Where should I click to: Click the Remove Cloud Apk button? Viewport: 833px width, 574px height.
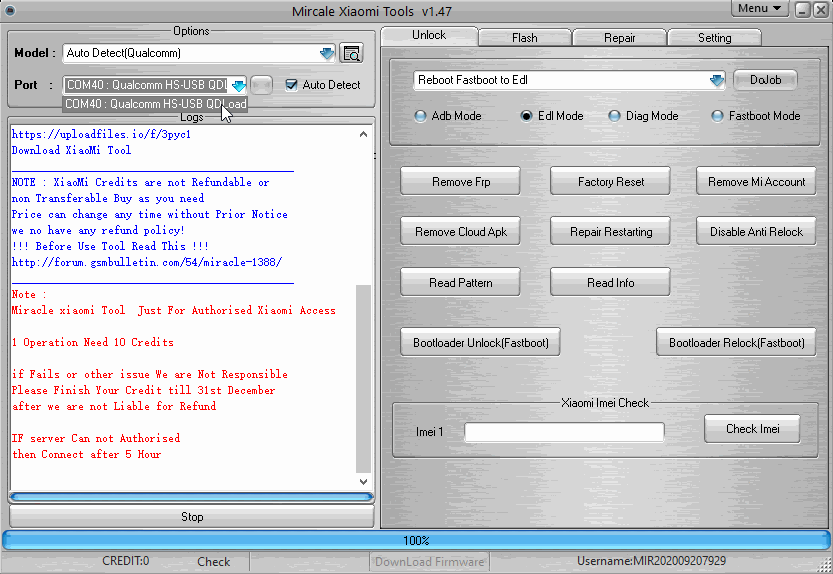click(461, 232)
